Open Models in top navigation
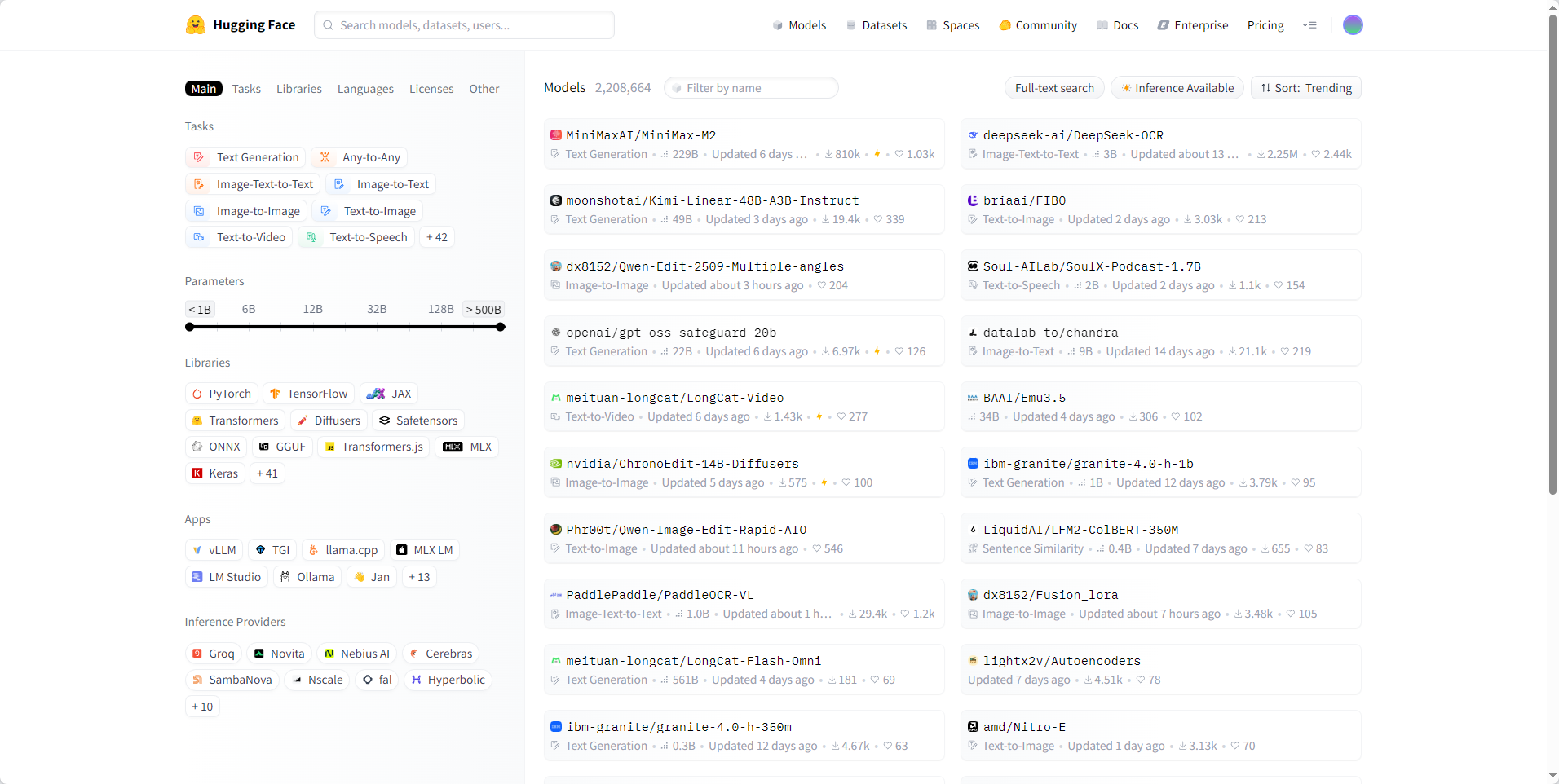Viewport: 1559px width, 784px height. 800,25
